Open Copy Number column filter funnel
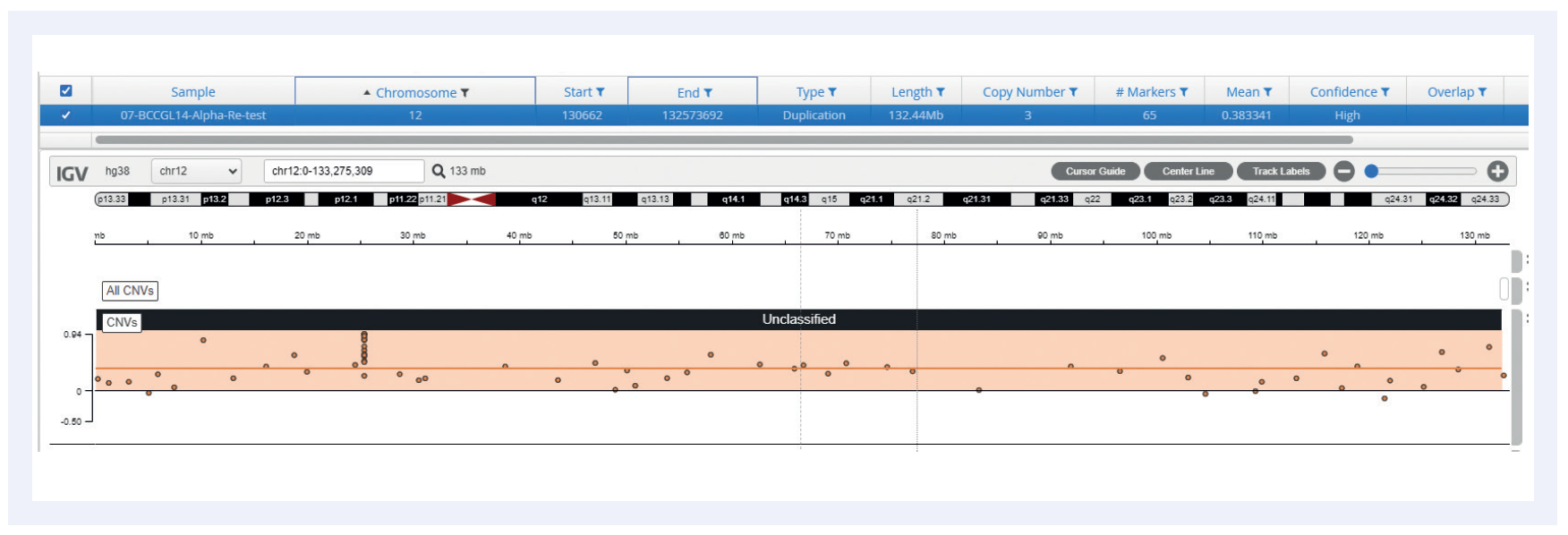1568x535 pixels. point(1073,92)
